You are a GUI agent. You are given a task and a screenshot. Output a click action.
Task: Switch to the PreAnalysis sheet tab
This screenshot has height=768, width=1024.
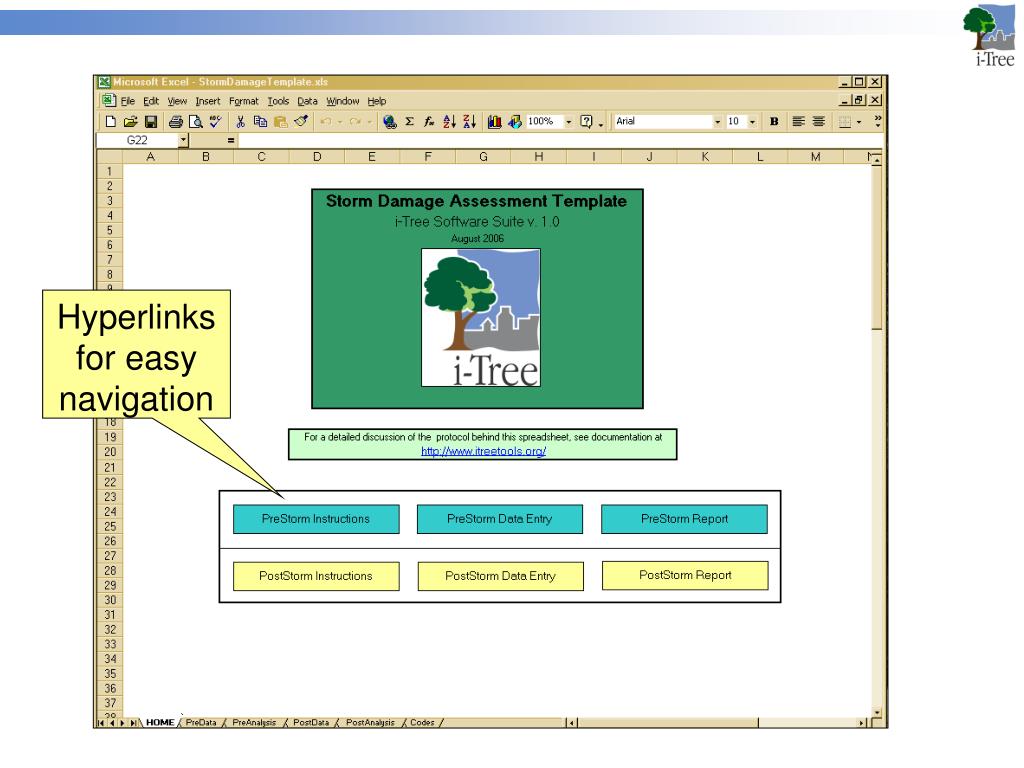(254, 722)
